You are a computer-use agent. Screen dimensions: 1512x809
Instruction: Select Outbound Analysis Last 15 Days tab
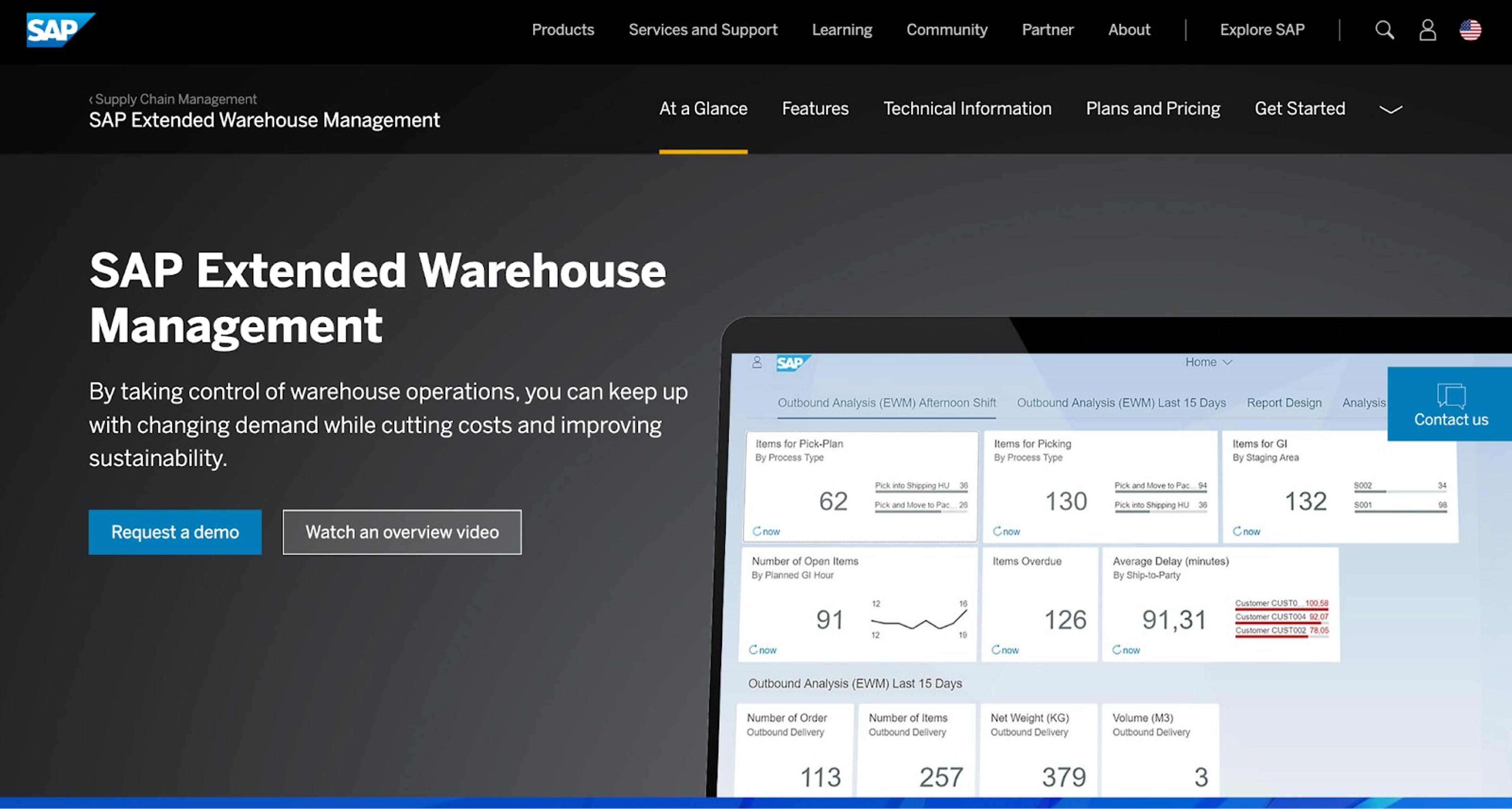pyautogui.click(x=1121, y=403)
